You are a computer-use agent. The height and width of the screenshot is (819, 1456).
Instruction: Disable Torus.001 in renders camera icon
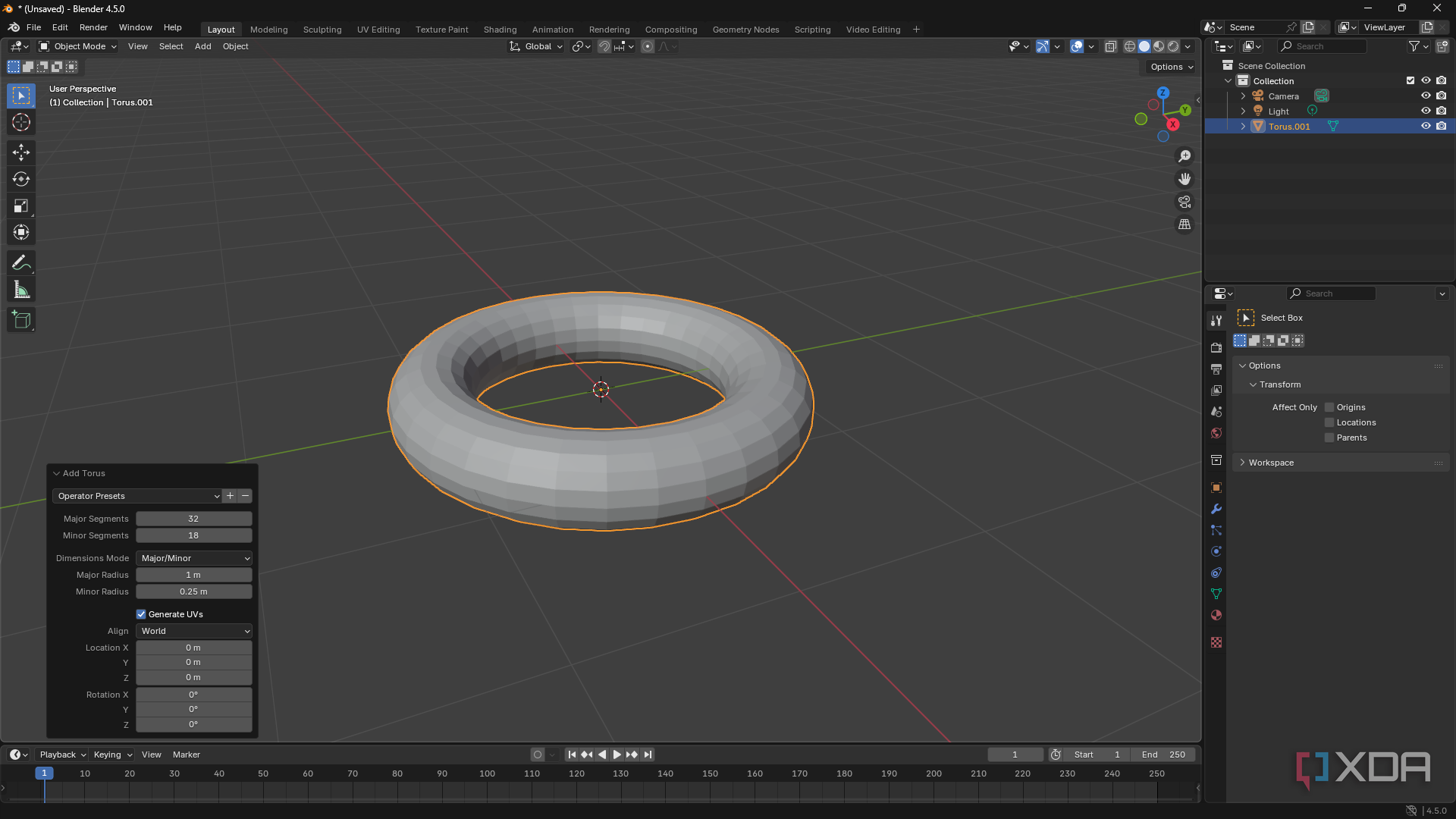pyautogui.click(x=1442, y=126)
